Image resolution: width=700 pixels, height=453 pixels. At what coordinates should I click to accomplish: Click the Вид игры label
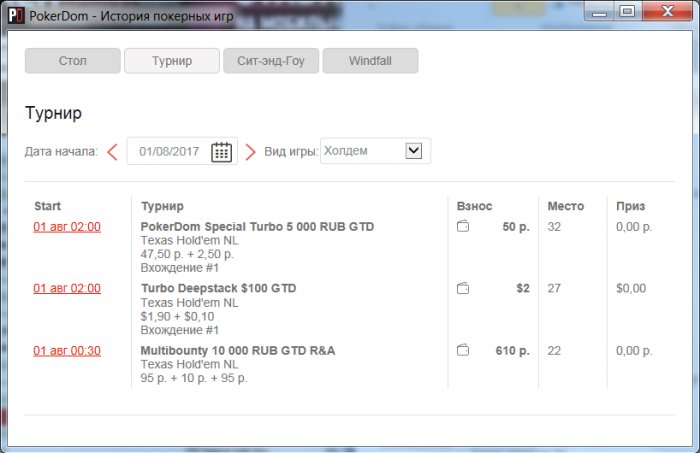point(291,152)
